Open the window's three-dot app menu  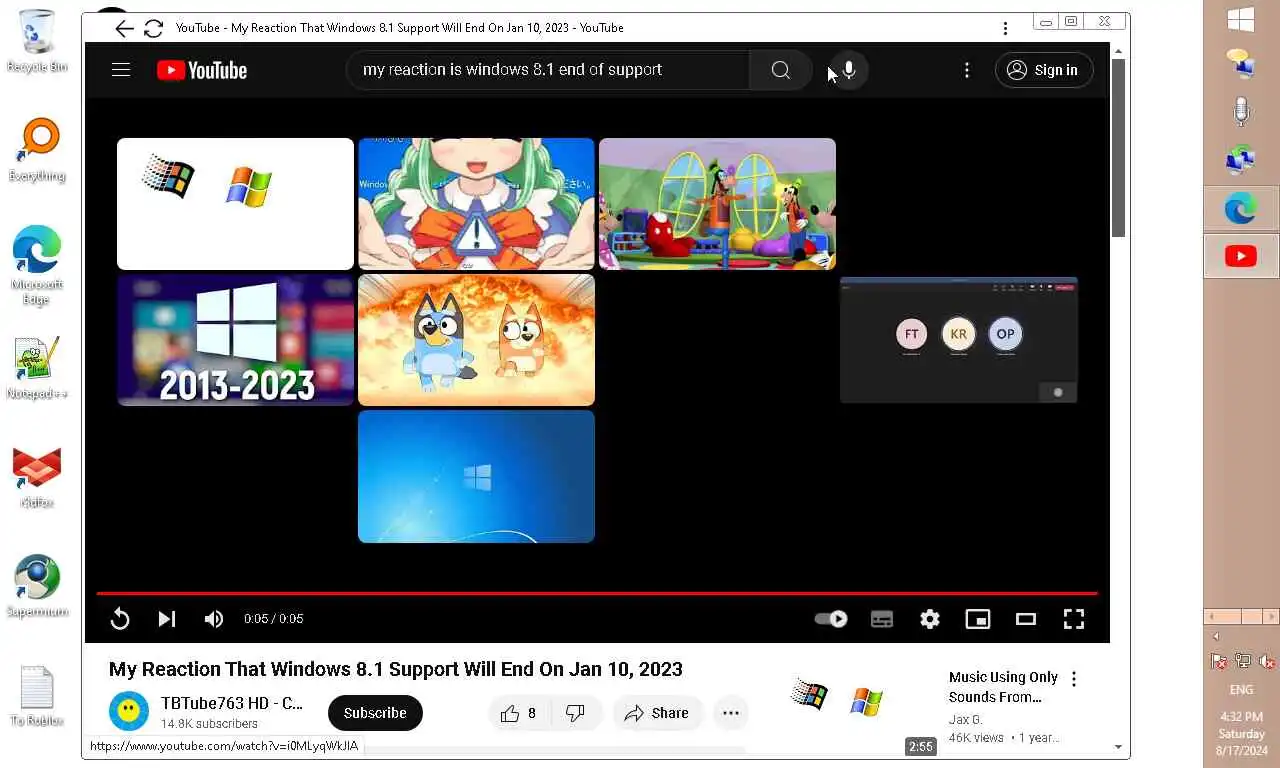click(x=1005, y=28)
